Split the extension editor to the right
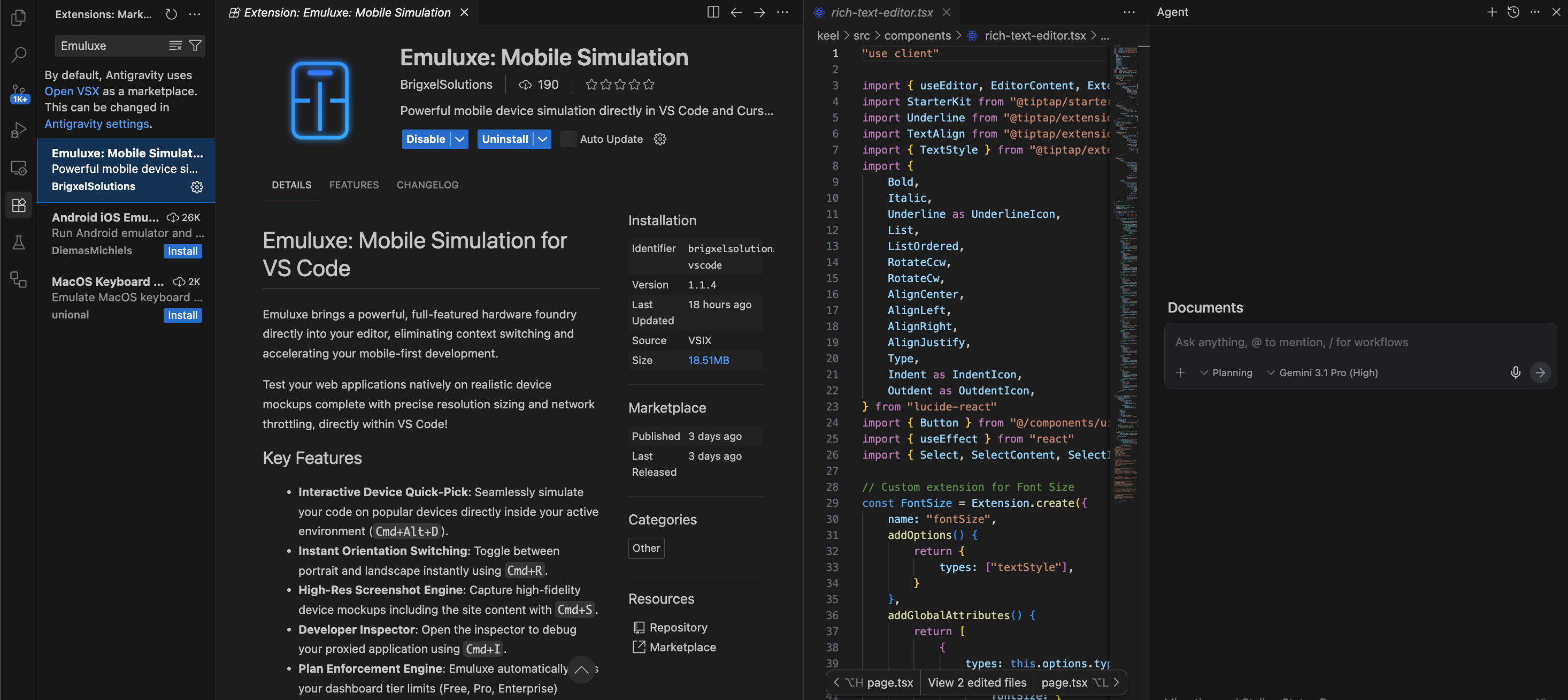This screenshot has height=700, width=1568. [x=713, y=12]
